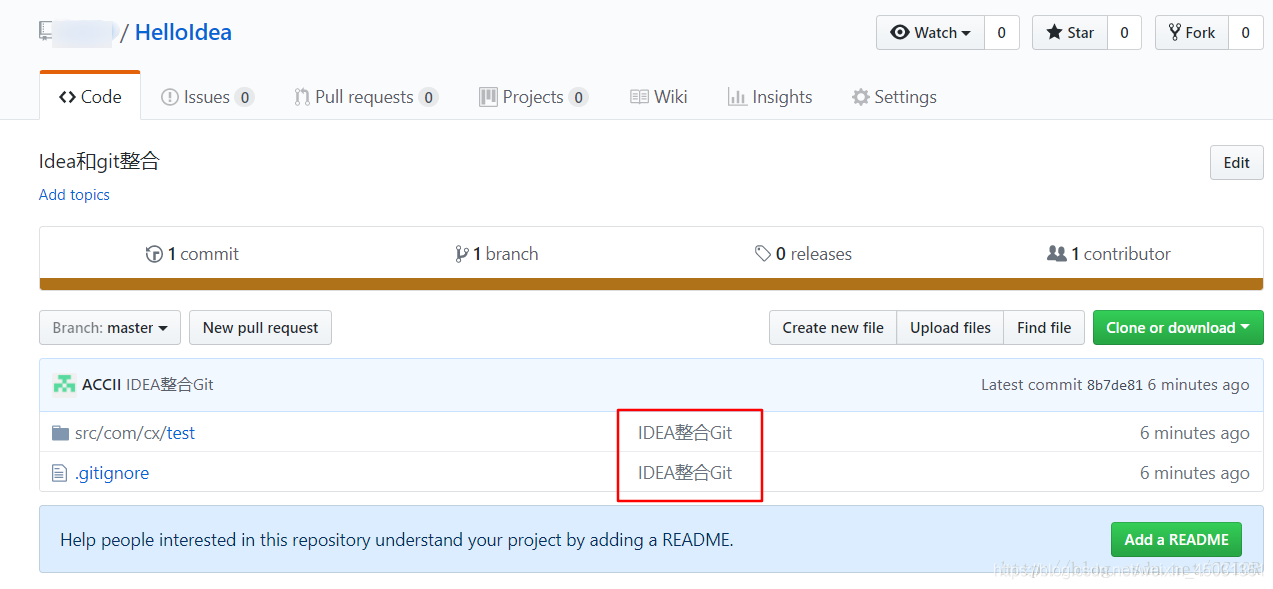Click the Pull requests tab icon
Viewport: 1273px width, 589px height.
pos(302,97)
